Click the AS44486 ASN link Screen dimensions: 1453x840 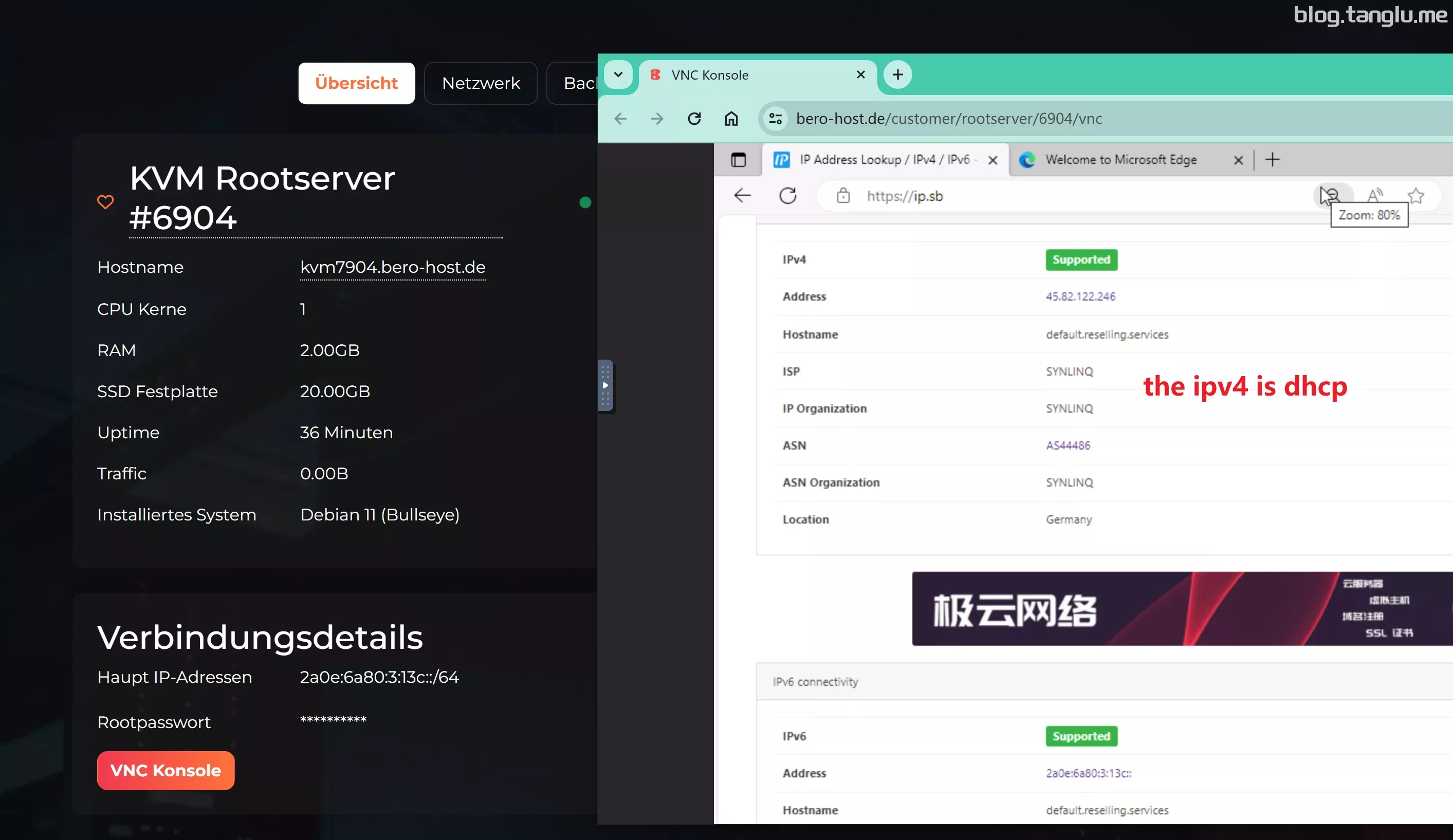pyautogui.click(x=1068, y=445)
